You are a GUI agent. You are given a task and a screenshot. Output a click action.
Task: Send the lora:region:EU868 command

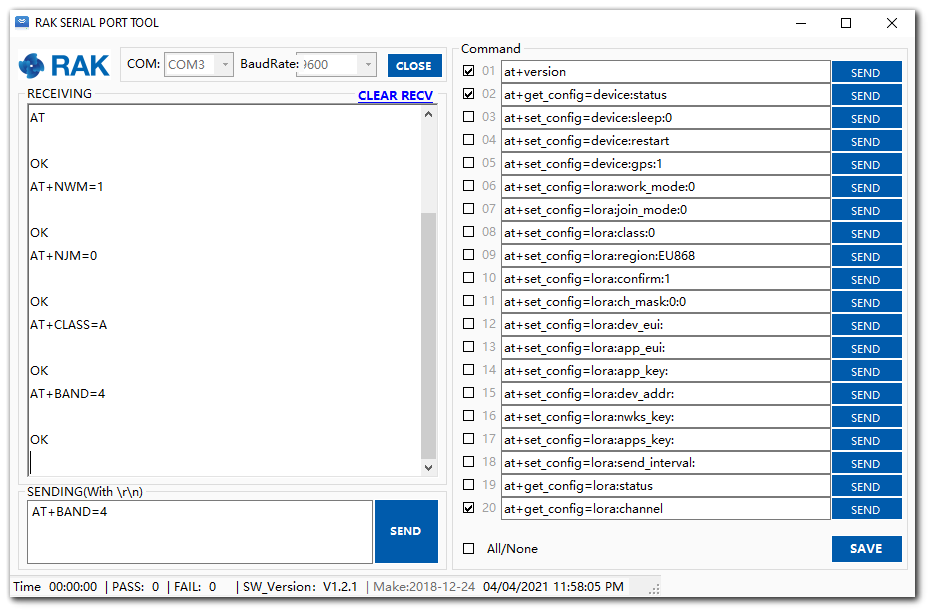pyautogui.click(x=866, y=256)
